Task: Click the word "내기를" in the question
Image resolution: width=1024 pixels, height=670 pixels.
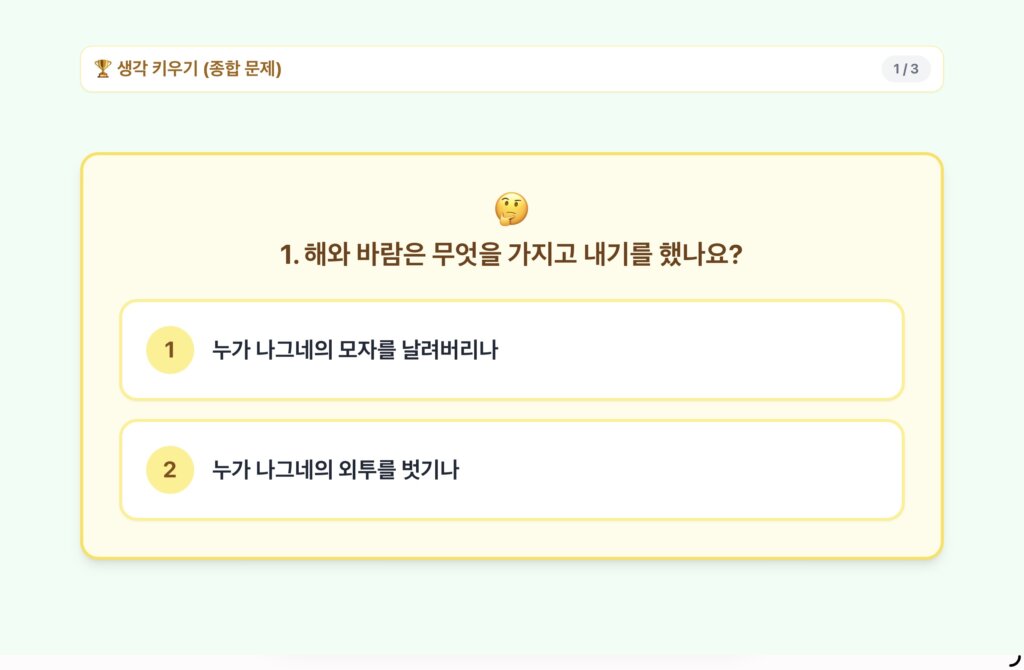Action: click(617, 254)
